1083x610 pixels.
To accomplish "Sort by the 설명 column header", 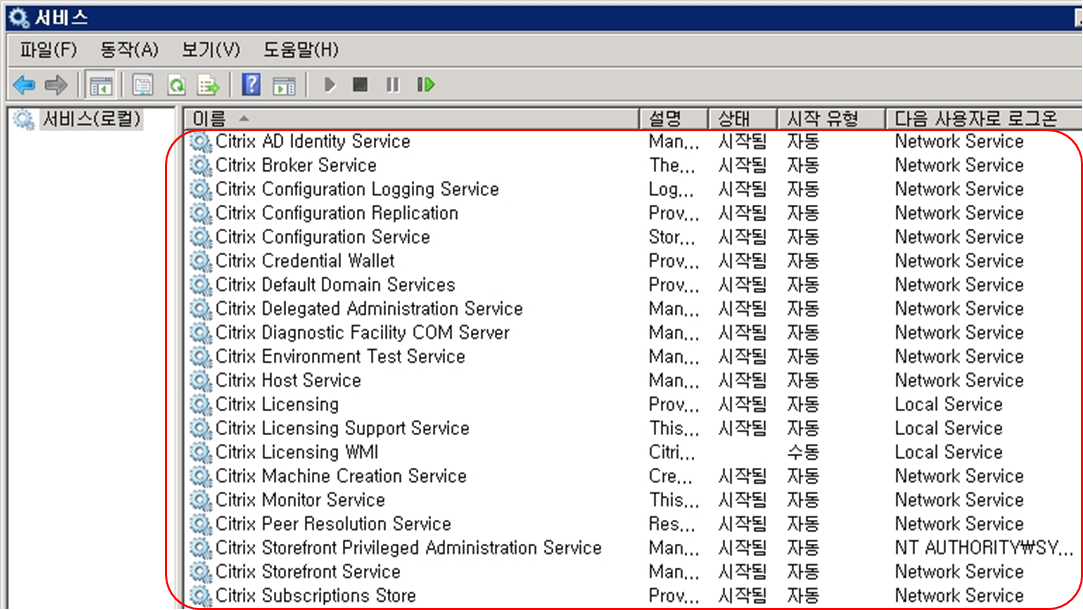I will pos(674,119).
